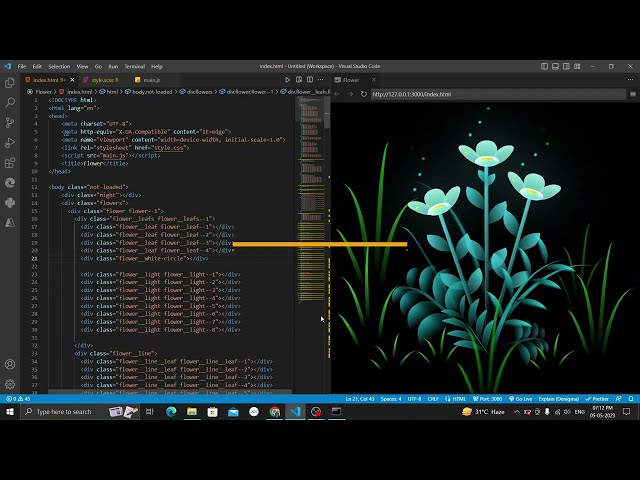
Task: Open the Accounts menu in activity bar
Action: tap(10, 364)
